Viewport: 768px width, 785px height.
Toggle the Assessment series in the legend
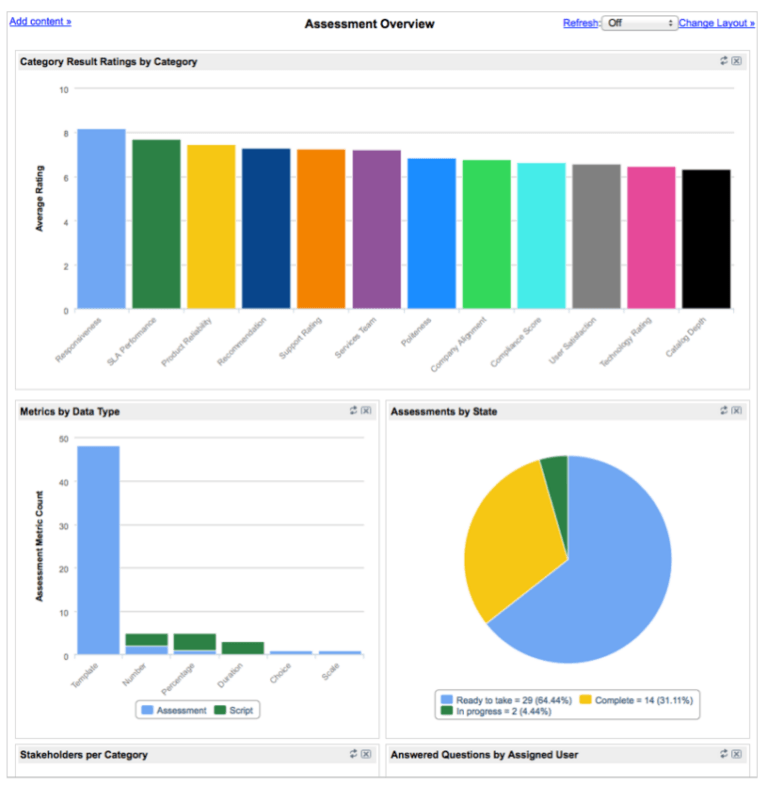pos(174,710)
